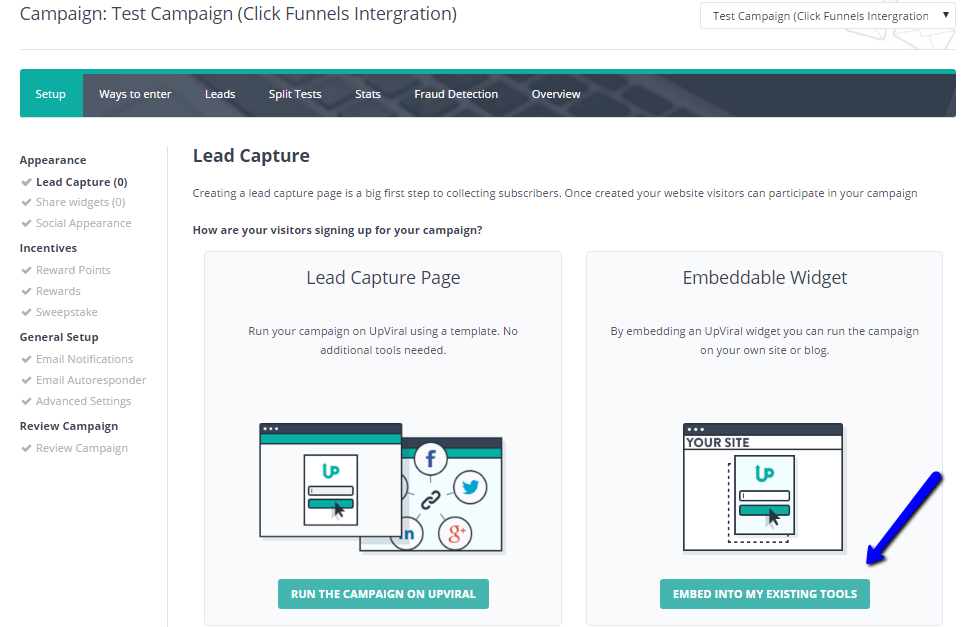This screenshot has width=971, height=627.
Task: Click the Embeddable Widget YOUR SITE illustration
Action: pos(763,487)
